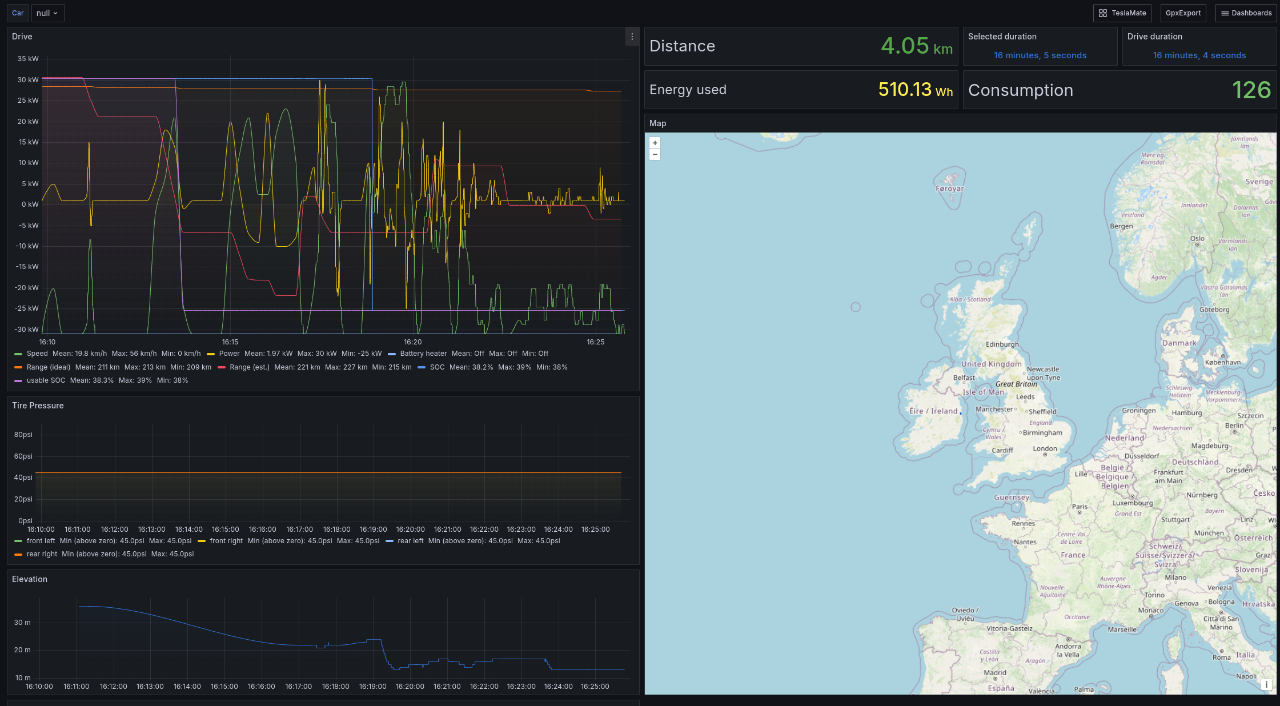This screenshot has width=1280, height=706.
Task: Toggle the Speed series in Drive legend
Action: pos(37,353)
